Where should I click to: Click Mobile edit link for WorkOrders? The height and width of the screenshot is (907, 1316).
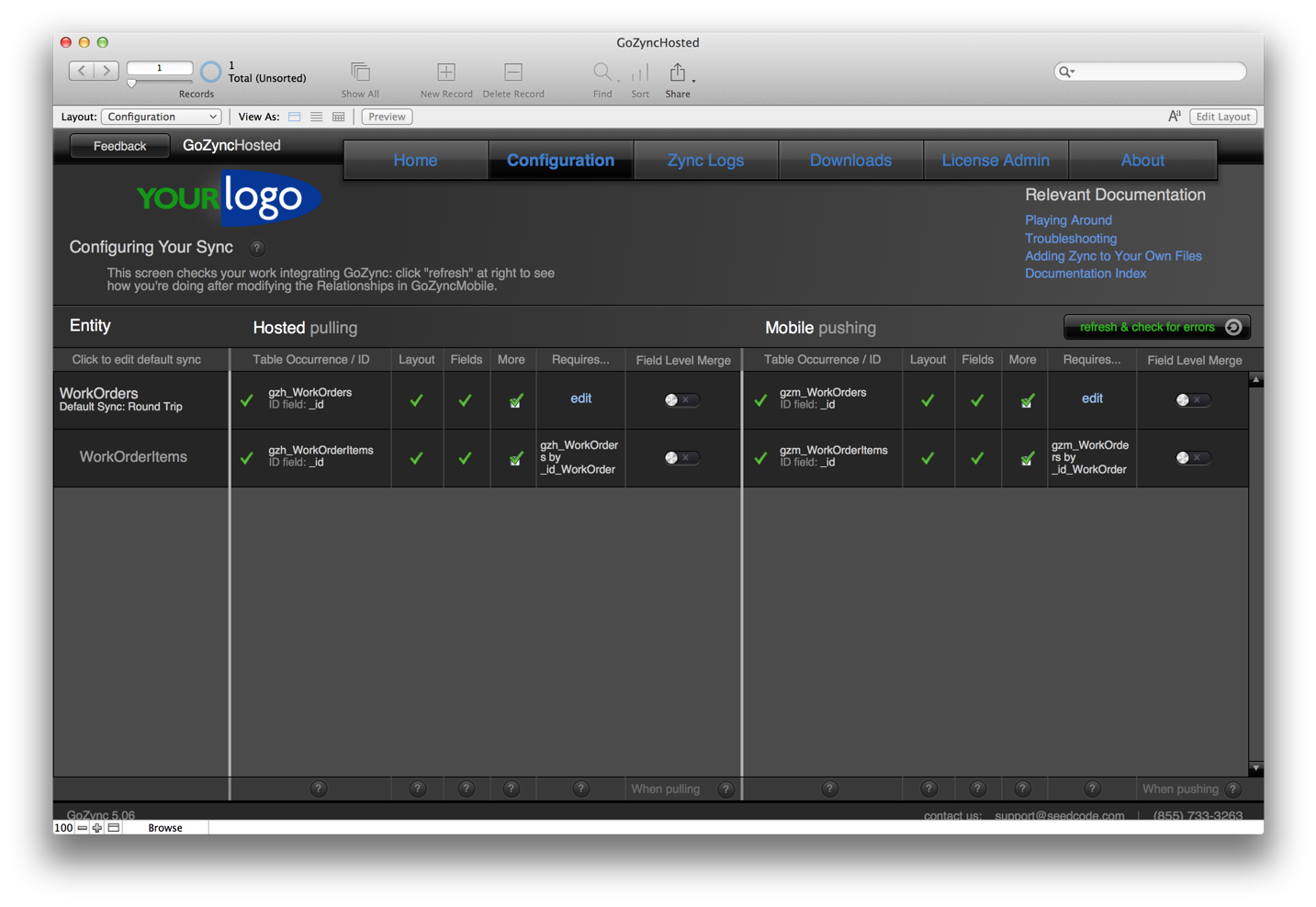(1092, 398)
